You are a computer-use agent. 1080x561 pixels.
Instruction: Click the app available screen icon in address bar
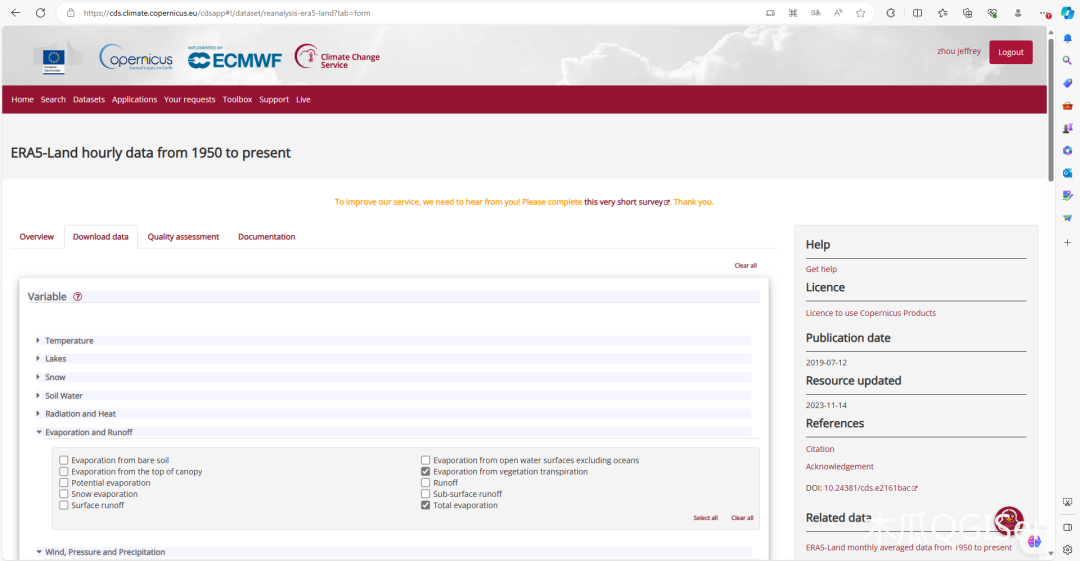click(x=770, y=12)
